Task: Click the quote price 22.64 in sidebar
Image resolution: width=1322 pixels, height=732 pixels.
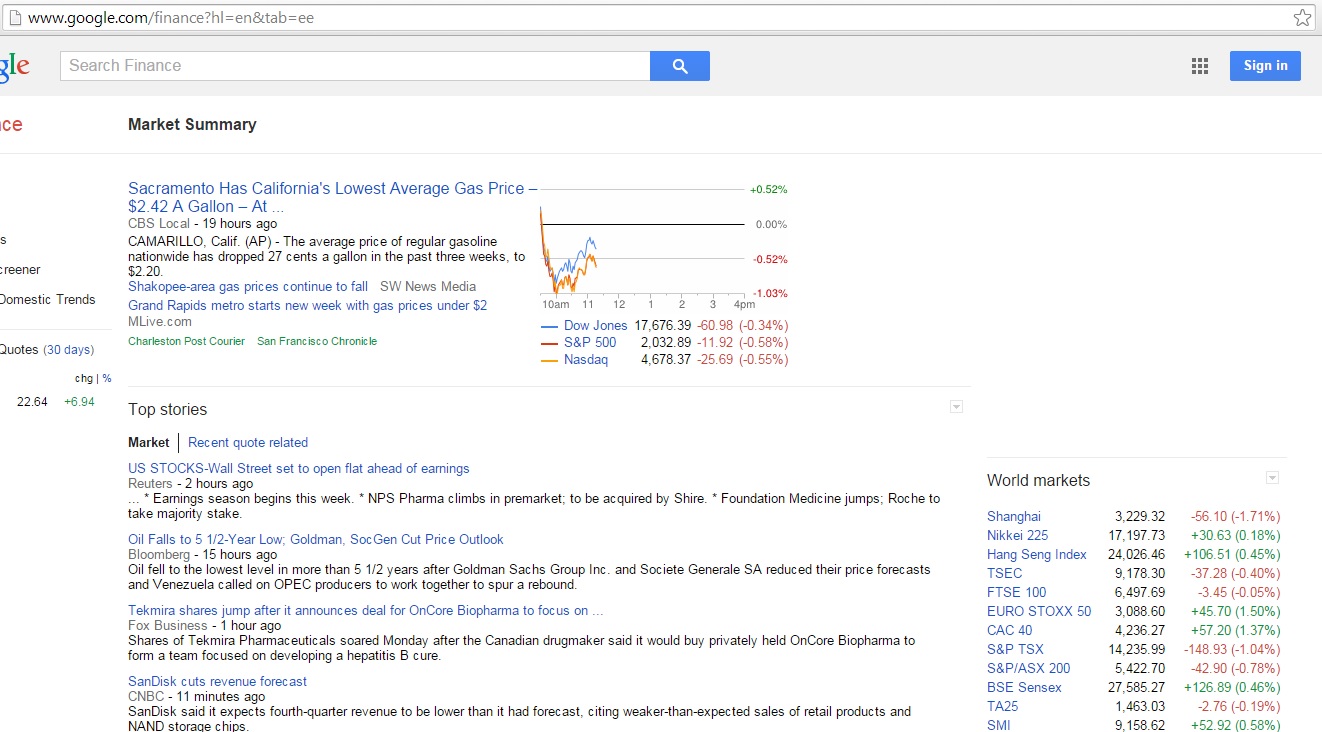Action: [32, 401]
